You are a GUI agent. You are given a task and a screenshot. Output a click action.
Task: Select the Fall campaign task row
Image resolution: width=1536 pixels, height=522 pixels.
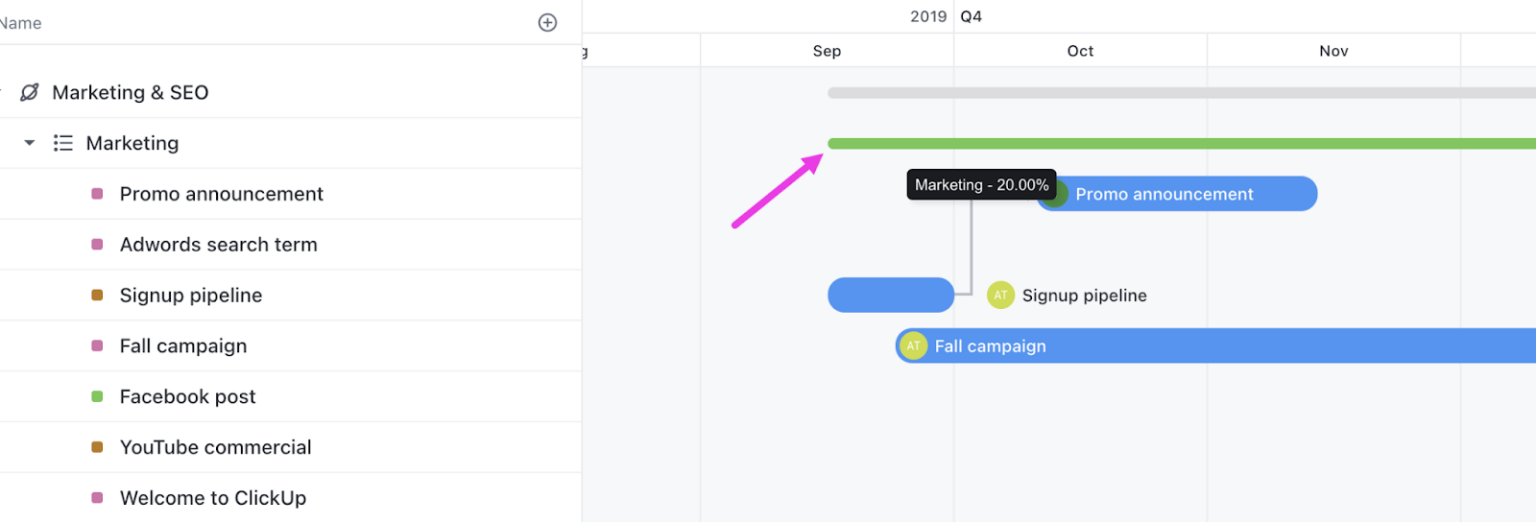point(290,346)
